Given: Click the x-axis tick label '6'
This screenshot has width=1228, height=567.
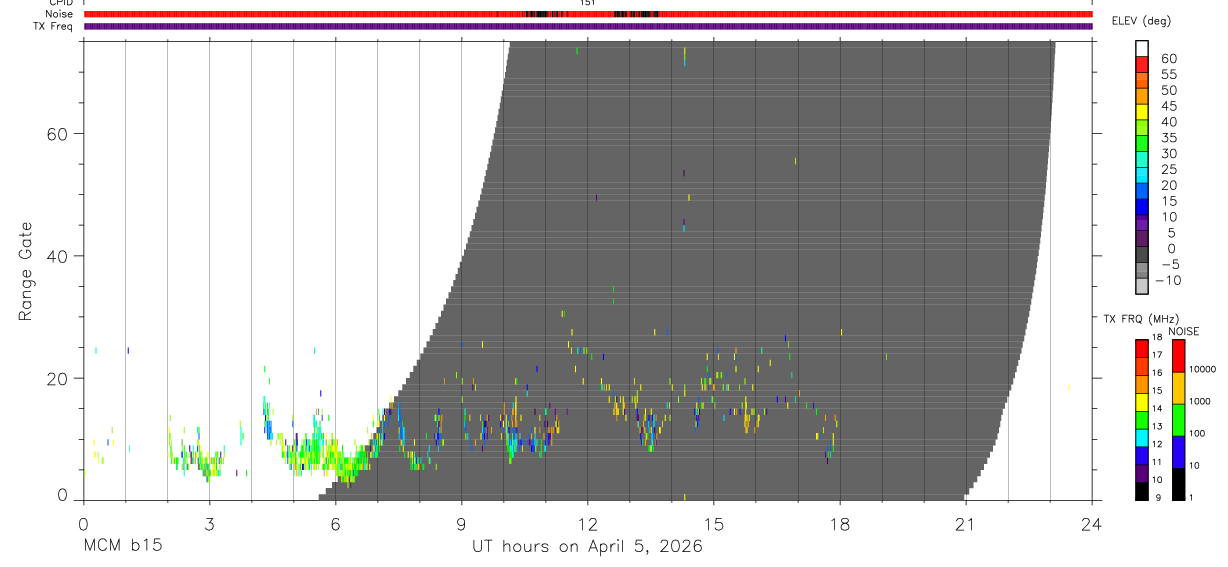Looking at the screenshot, I should point(335,524).
